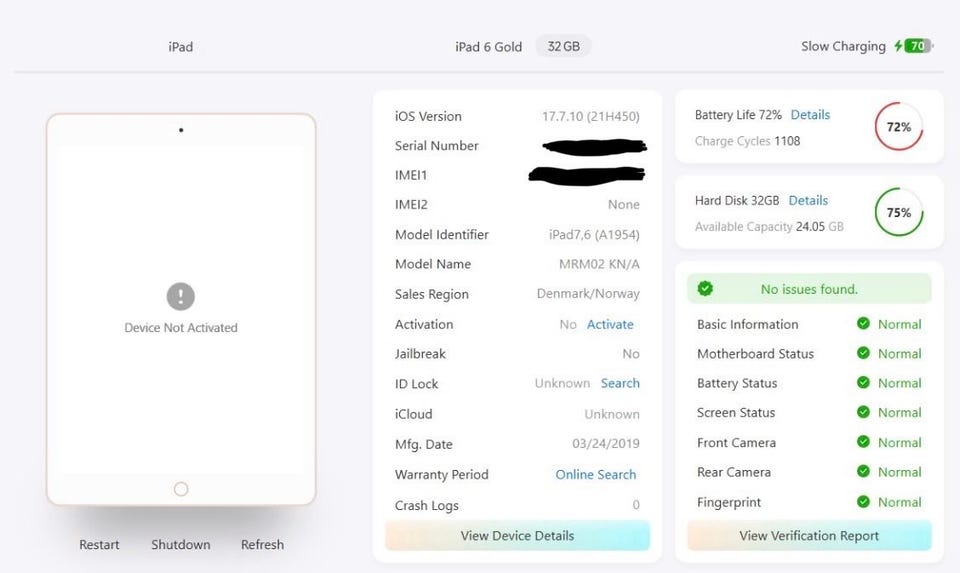Click IMEI2 value None
Viewport: 960px width, 573px height.
tap(623, 204)
